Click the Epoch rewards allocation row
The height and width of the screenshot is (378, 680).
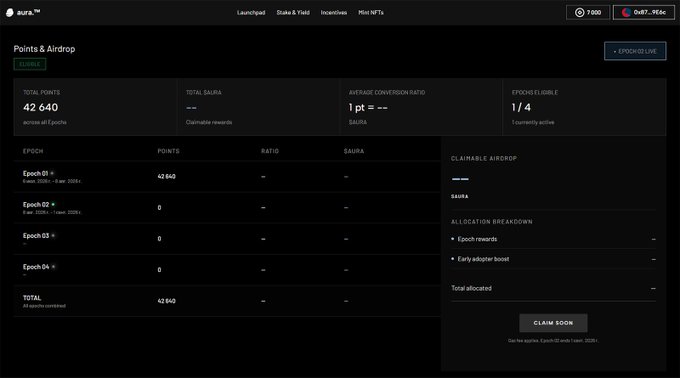pos(553,239)
